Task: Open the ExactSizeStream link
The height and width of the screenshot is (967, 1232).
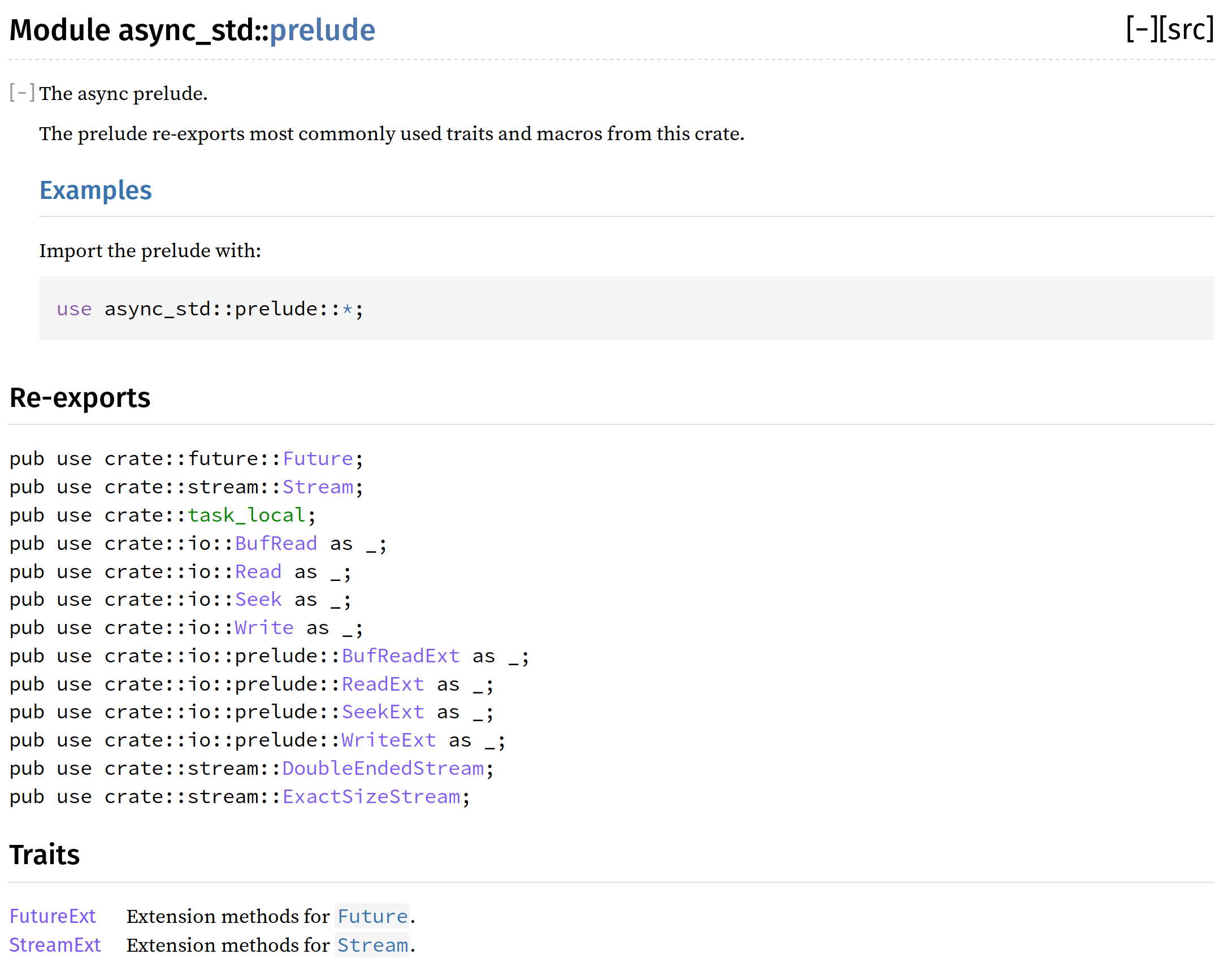Action: pyautogui.click(x=371, y=797)
